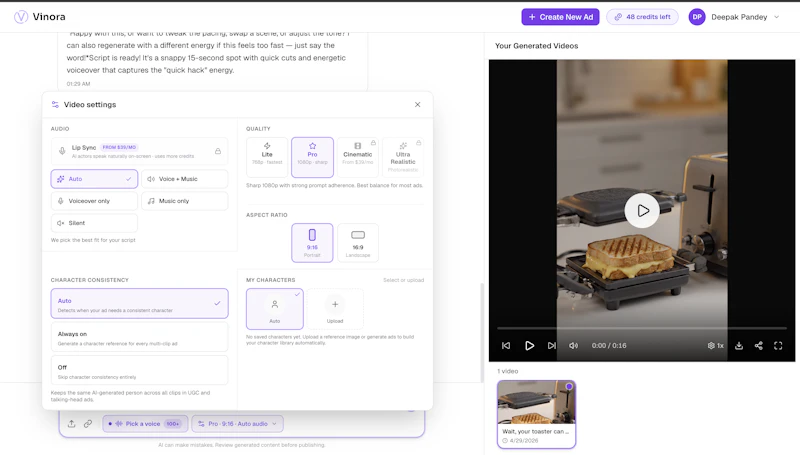
Task: Click the video progress bar
Action: [x=642, y=328]
